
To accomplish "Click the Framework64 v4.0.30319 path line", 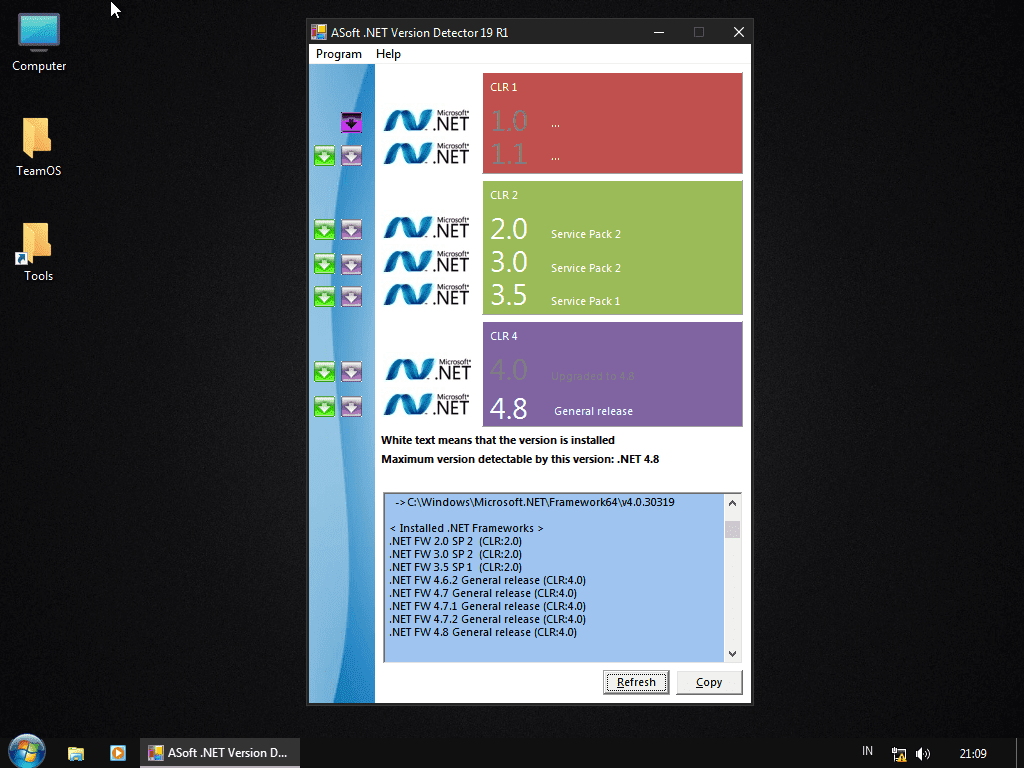I will 535,502.
